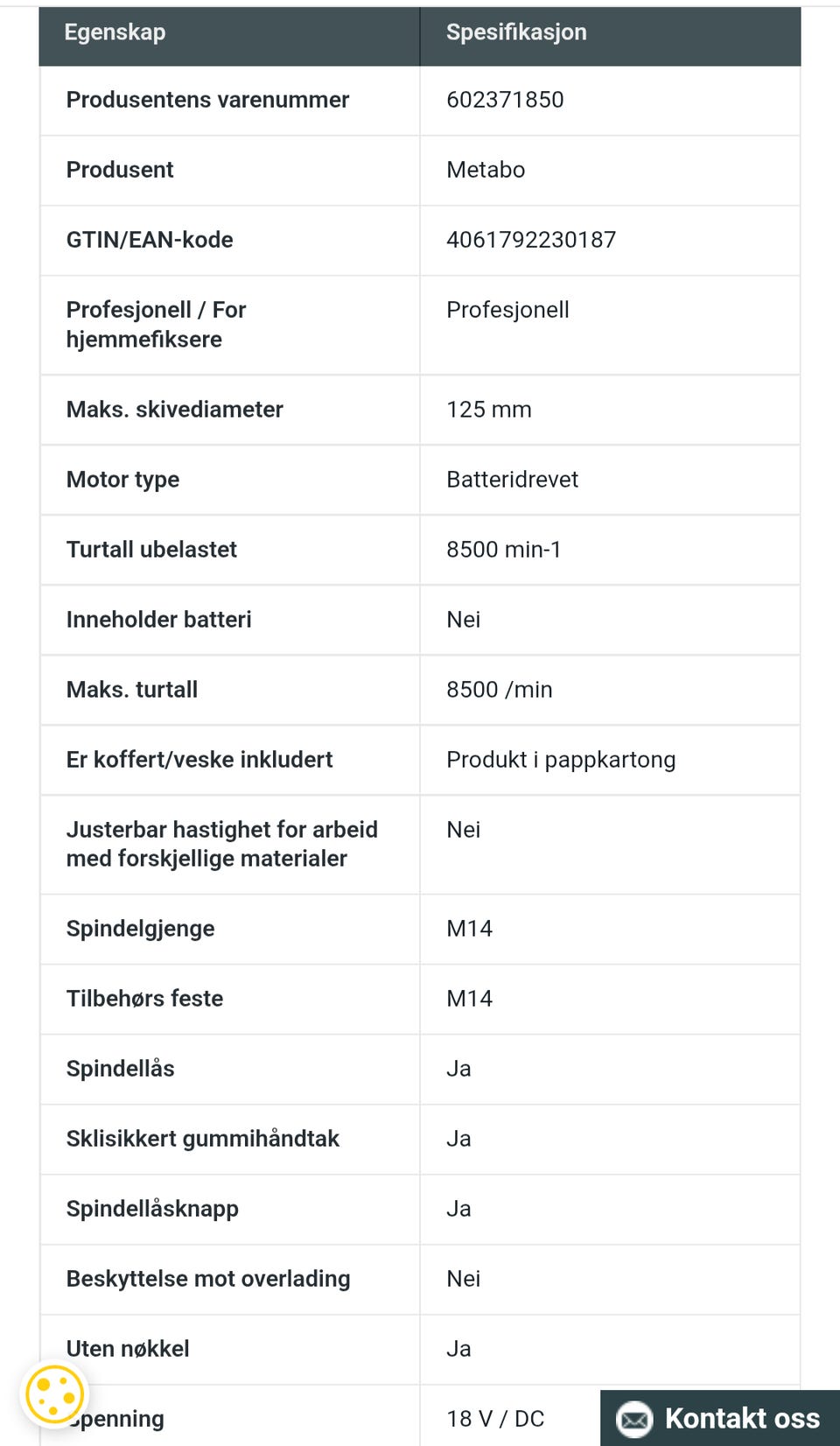
Task: Click the Produsentens varenummer label
Action: pyautogui.click(x=207, y=100)
